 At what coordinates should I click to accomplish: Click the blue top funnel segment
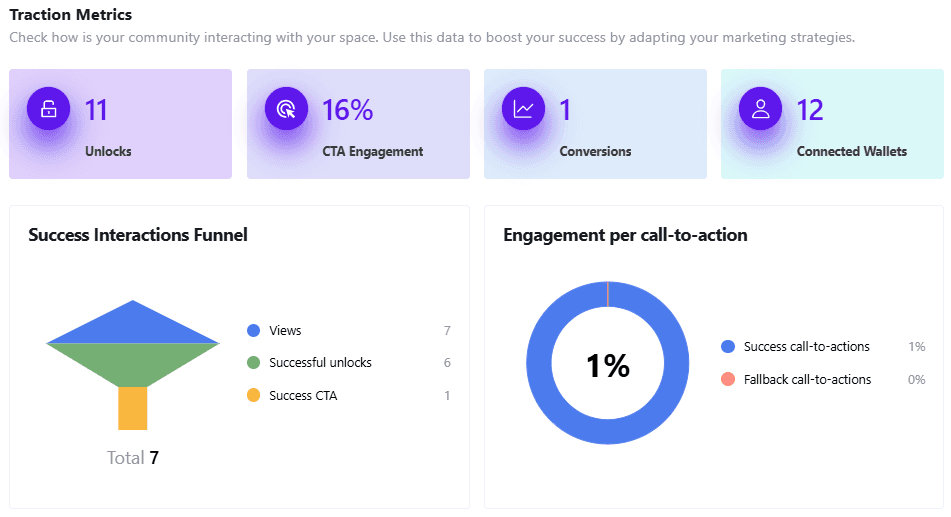click(133, 325)
